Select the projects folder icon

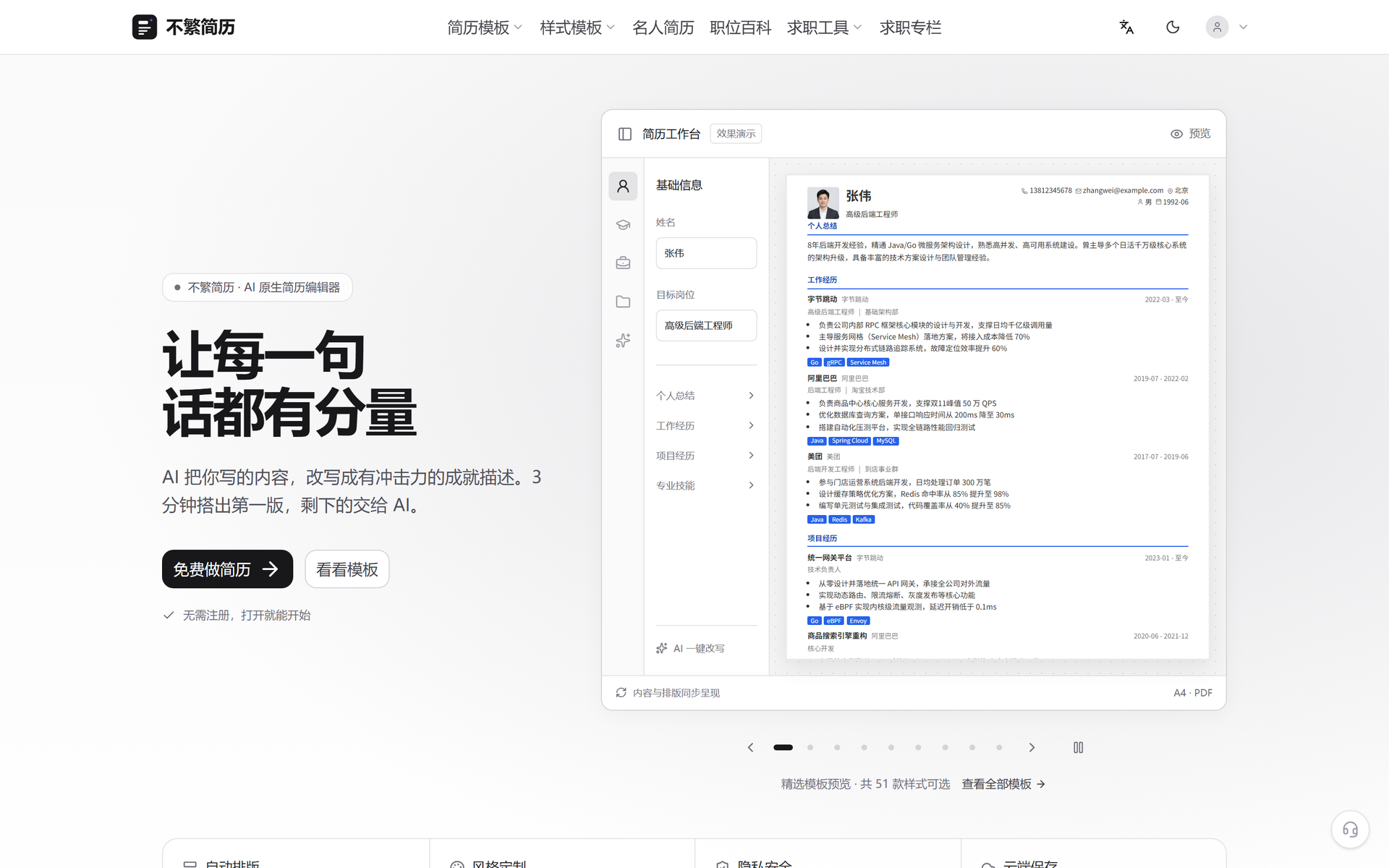coord(623,302)
